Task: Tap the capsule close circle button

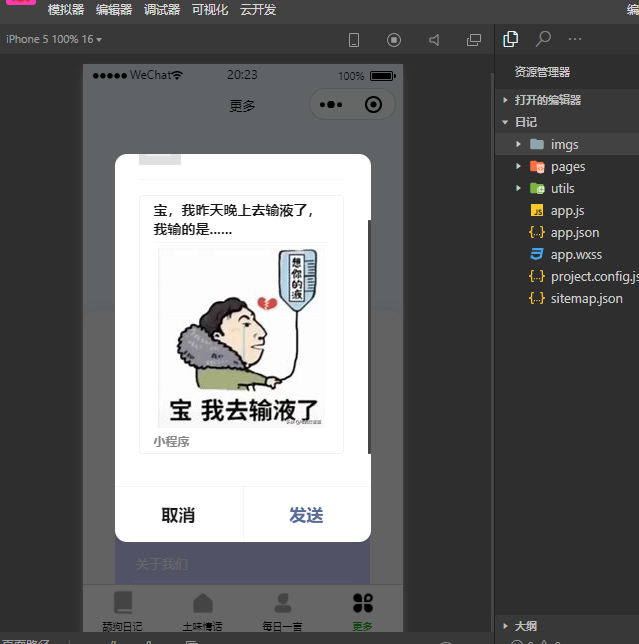Action: coord(374,104)
